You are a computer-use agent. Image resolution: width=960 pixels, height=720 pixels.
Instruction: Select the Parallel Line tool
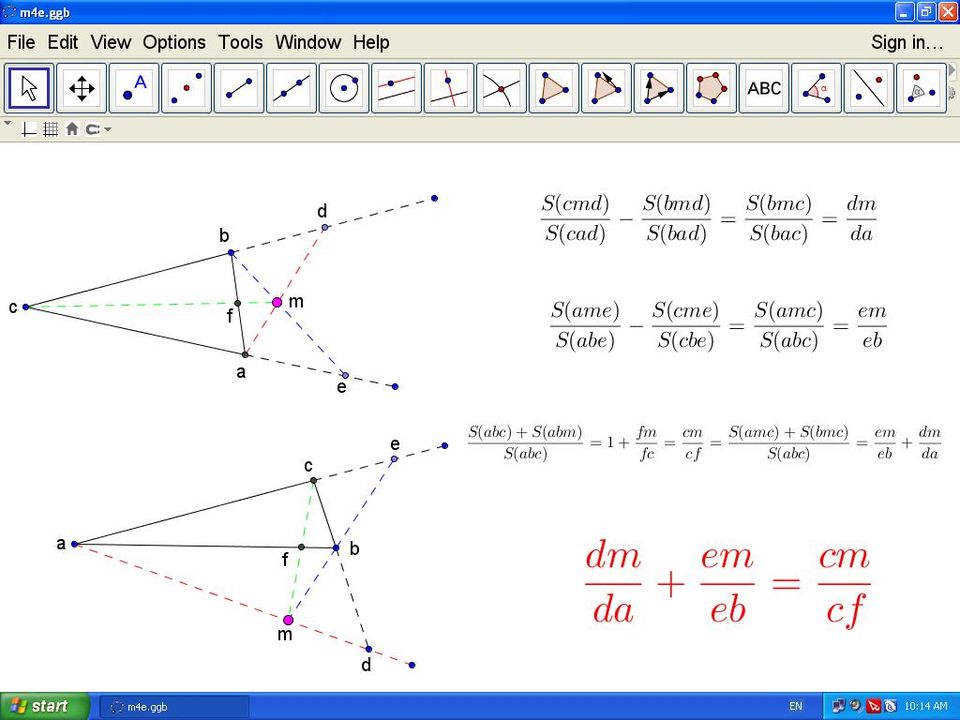coord(397,89)
